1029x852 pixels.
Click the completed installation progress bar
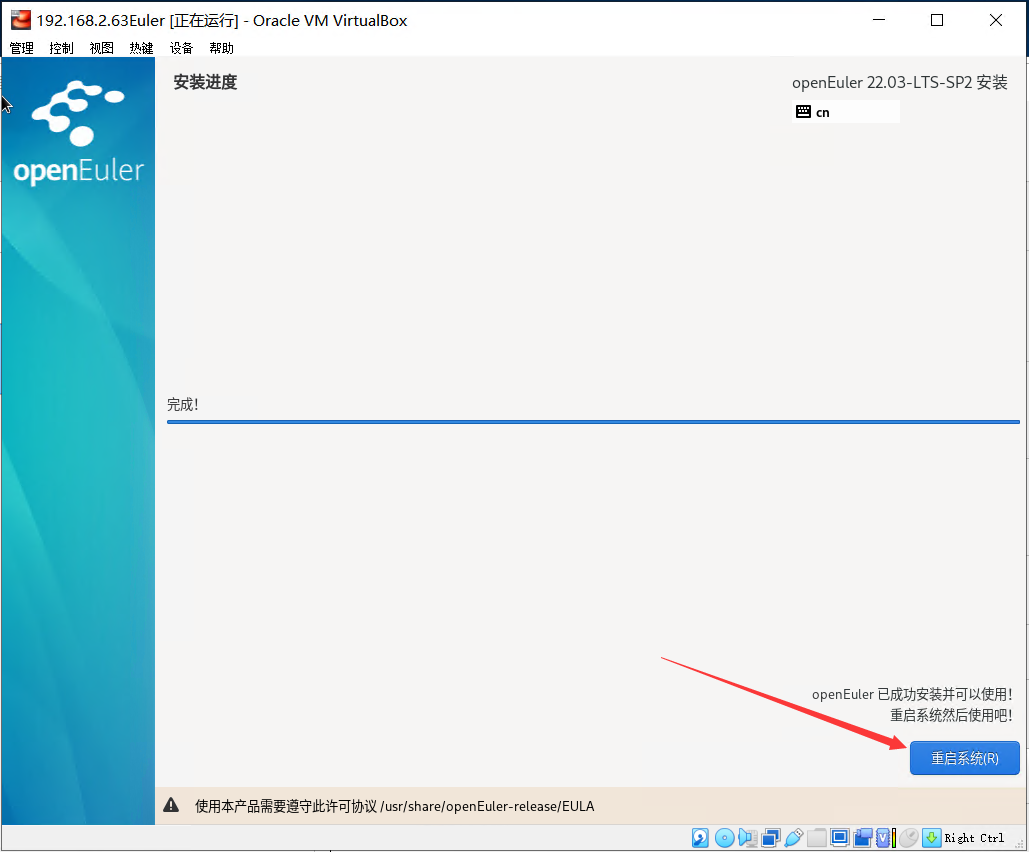pos(593,422)
